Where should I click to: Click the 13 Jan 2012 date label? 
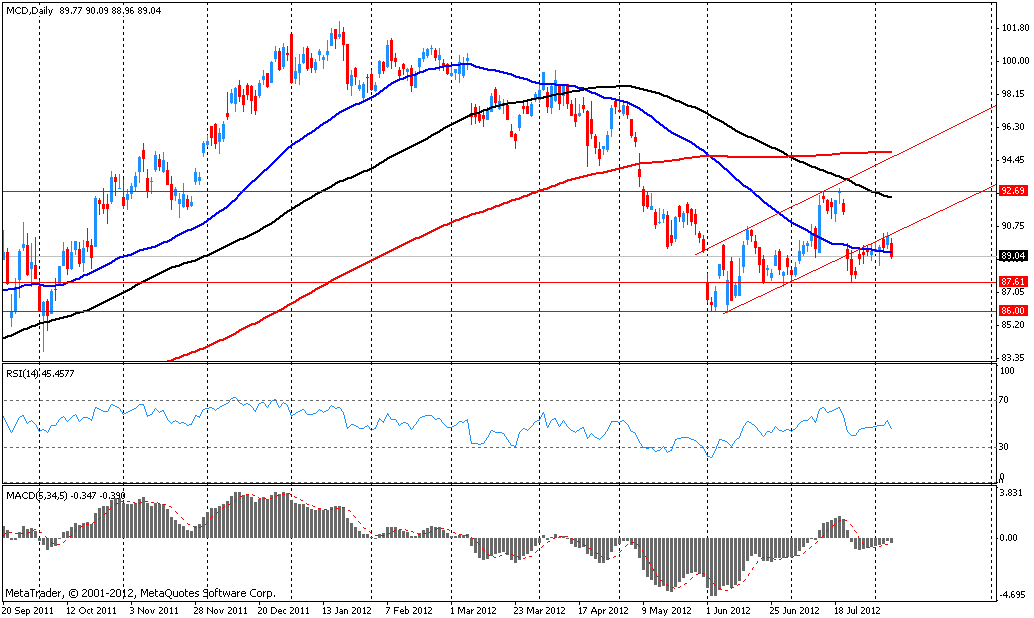346,611
